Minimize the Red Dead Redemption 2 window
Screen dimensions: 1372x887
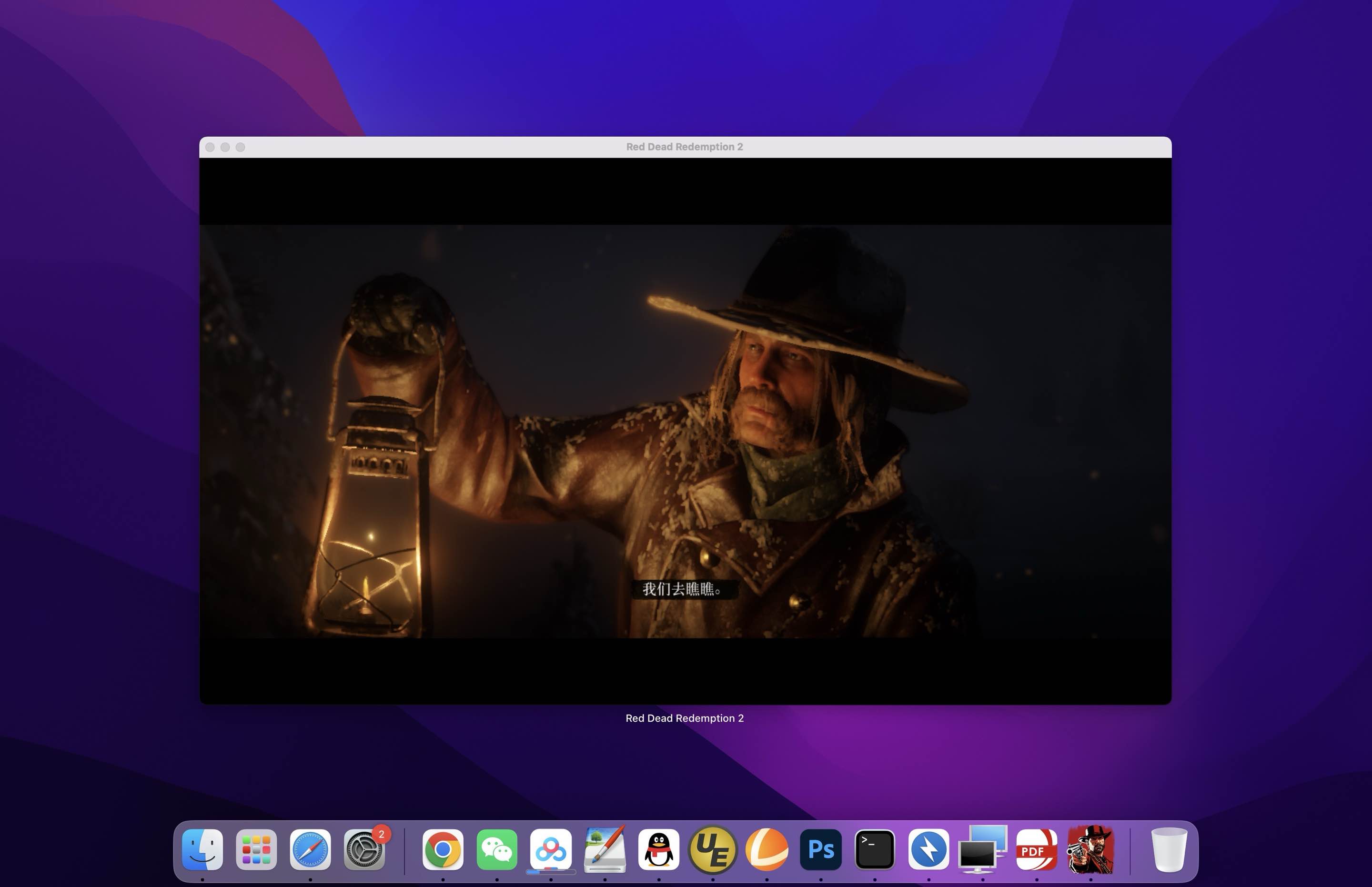point(225,148)
